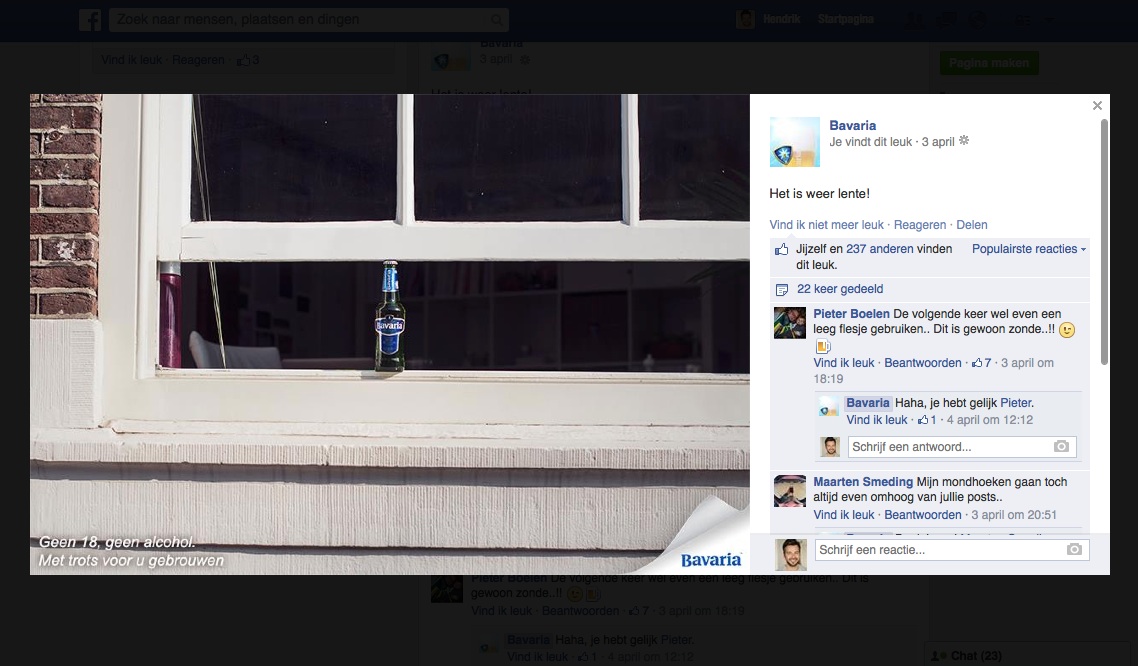The image size is (1138, 666).
Task: Click the Facebook logo in the top bar
Action: pyautogui.click(x=90, y=20)
